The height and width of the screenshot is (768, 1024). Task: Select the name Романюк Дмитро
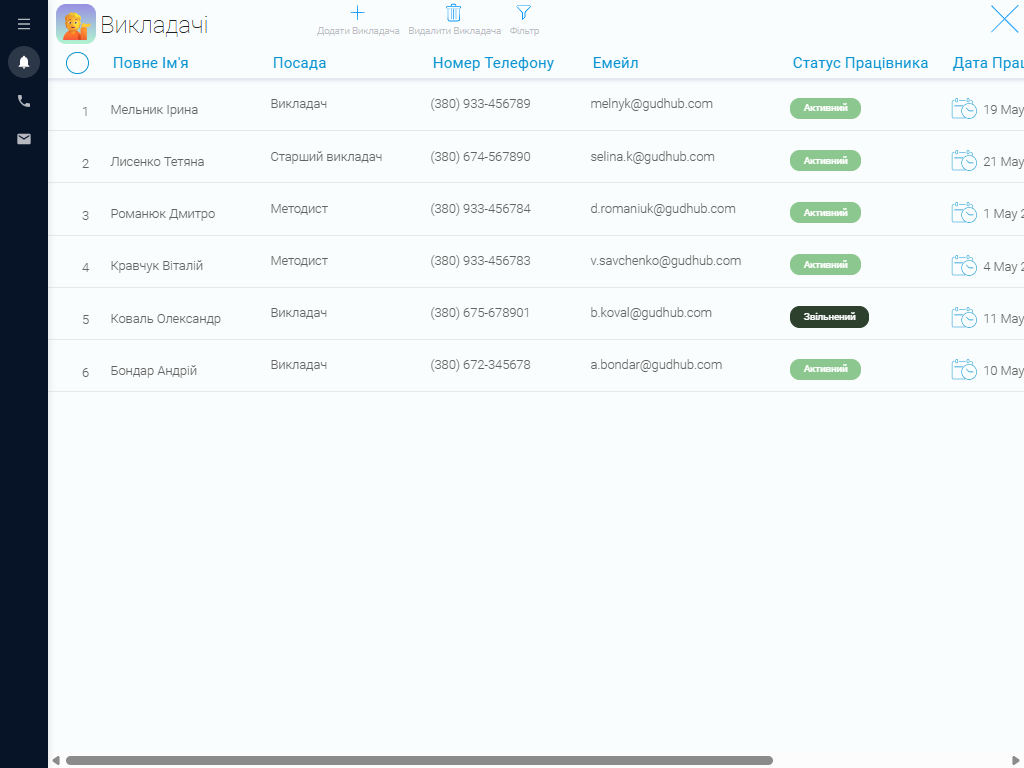click(x=163, y=214)
